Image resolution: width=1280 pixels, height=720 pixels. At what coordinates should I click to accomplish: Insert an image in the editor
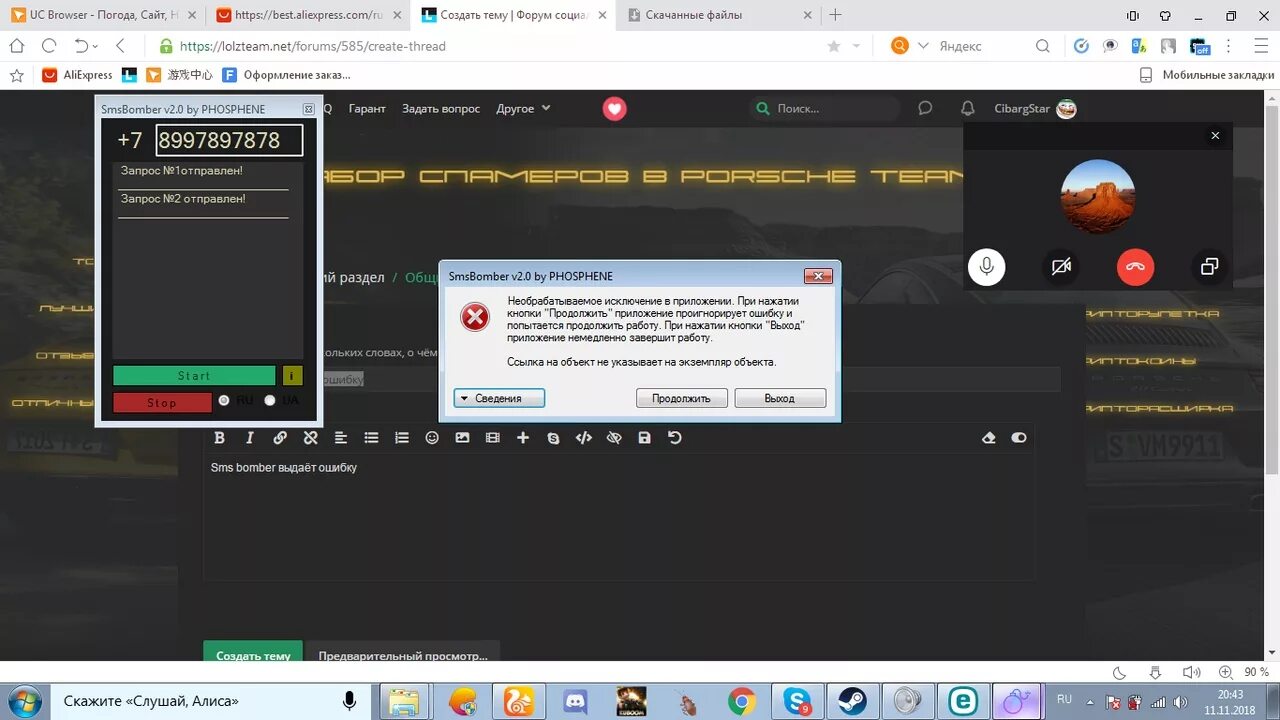pos(462,438)
